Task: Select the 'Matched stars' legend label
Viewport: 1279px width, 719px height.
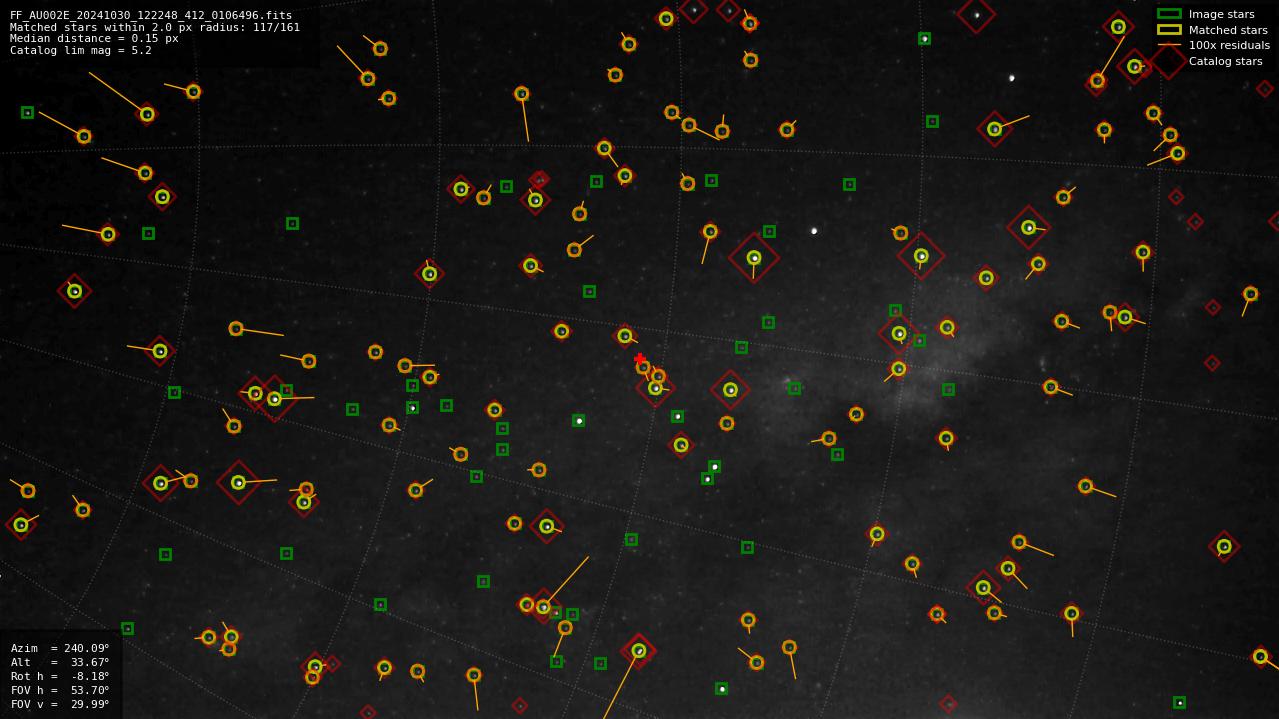Action: (1228, 30)
